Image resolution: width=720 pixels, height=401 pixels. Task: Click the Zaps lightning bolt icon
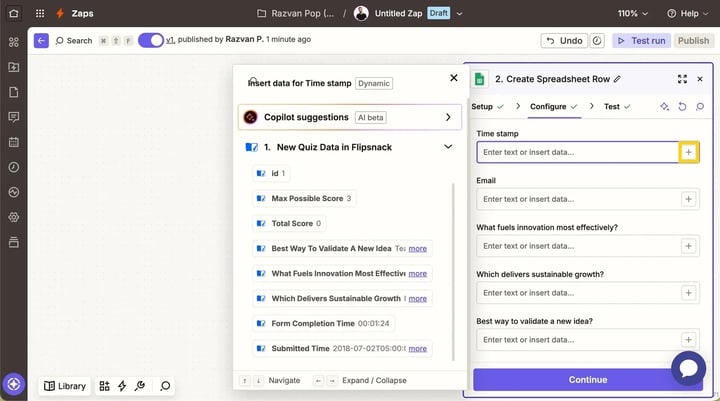coord(60,13)
